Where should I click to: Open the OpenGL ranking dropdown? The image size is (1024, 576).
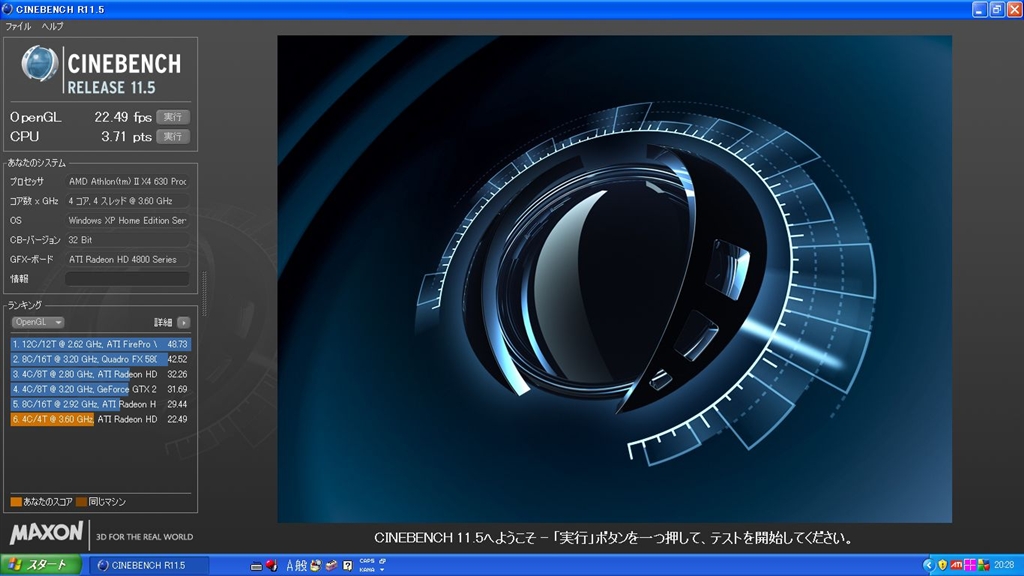point(38,322)
